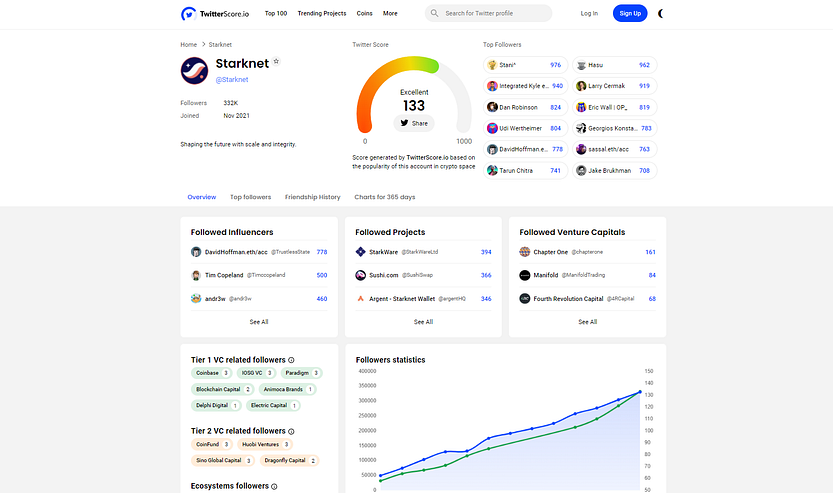Image resolution: width=833 pixels, height=493 pixels.
Task: Click StarkWare project logo icon
Action: coord(360,252)
